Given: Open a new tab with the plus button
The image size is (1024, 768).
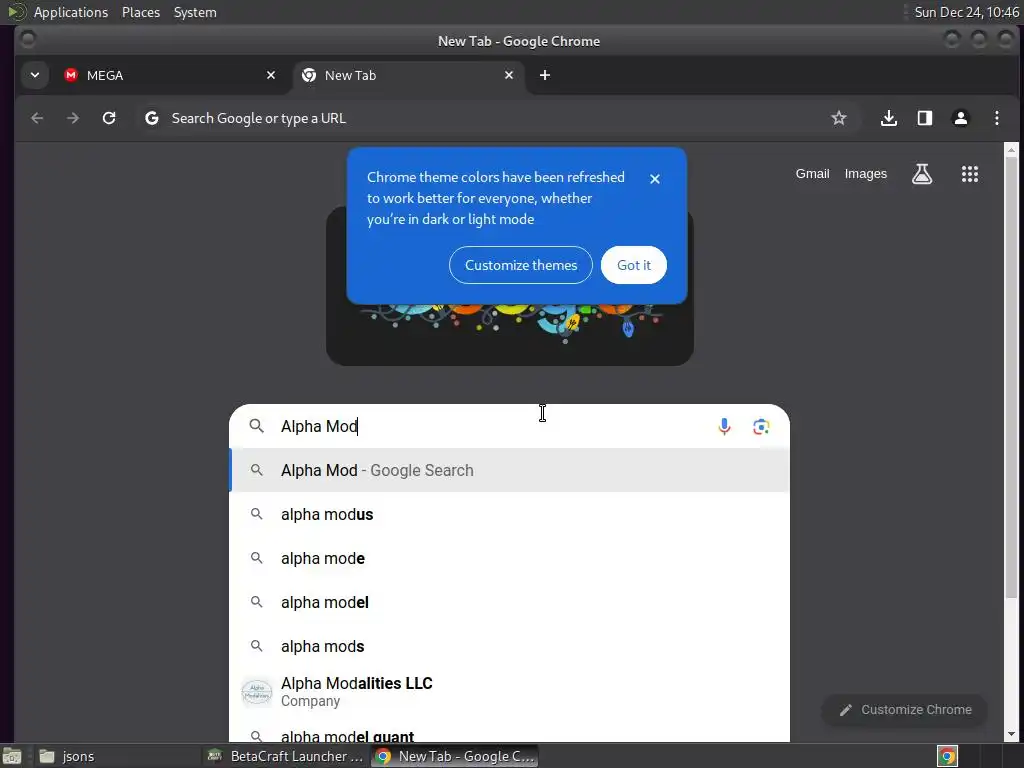Looking at the screenshot, I should pyautogui.click(x=545, y=75).
